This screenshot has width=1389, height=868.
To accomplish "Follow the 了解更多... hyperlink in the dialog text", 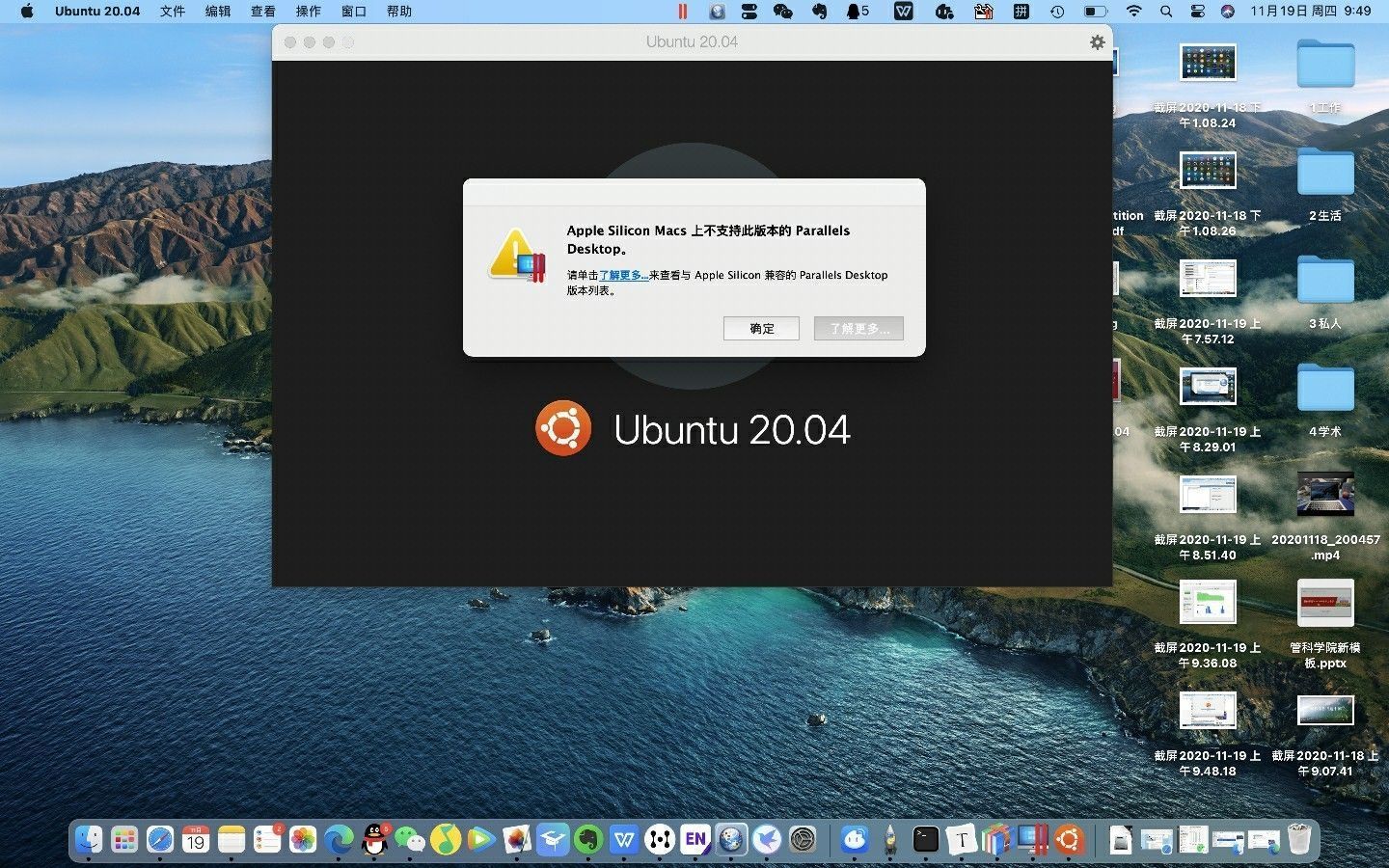I will pos(624,275).
